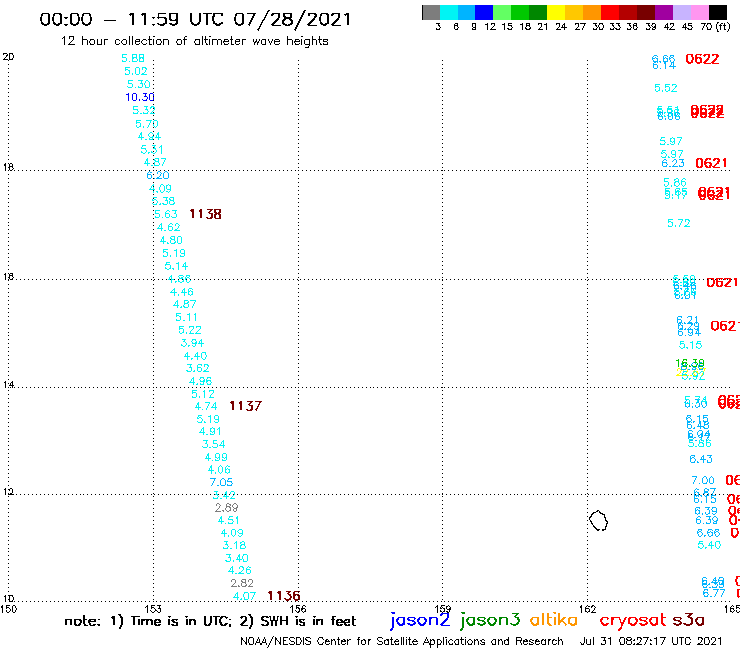
Task: Click the 7.05 wave height reading
Action: pos(221,482)
